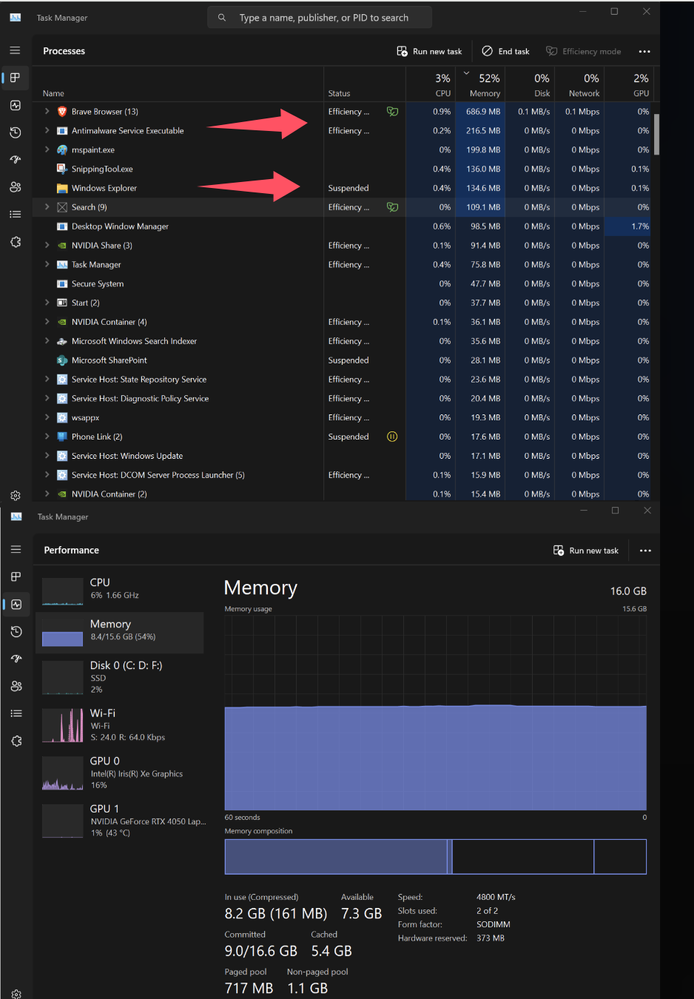The height and width of the screenshot is (999, 694).
Task: Select Performance sidebar icon in bottom window
Action: point(16,604)
